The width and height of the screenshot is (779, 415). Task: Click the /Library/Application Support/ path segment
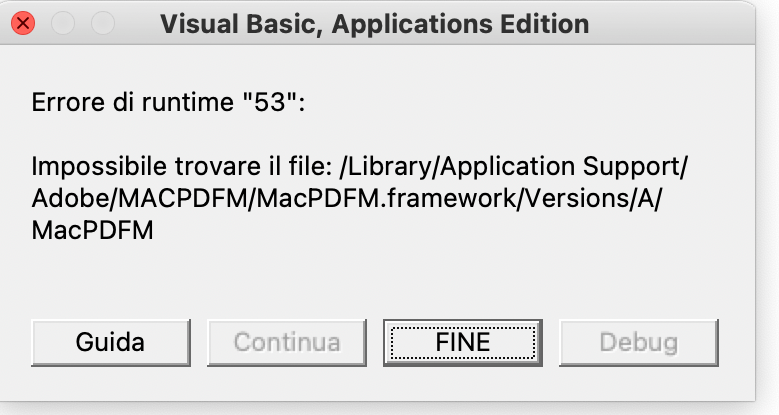point(514,167)
